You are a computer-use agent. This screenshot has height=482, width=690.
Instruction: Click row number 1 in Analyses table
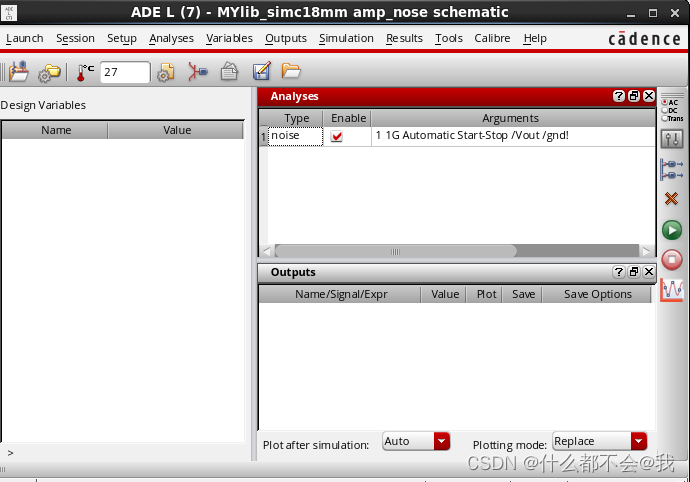click(264, 137)
